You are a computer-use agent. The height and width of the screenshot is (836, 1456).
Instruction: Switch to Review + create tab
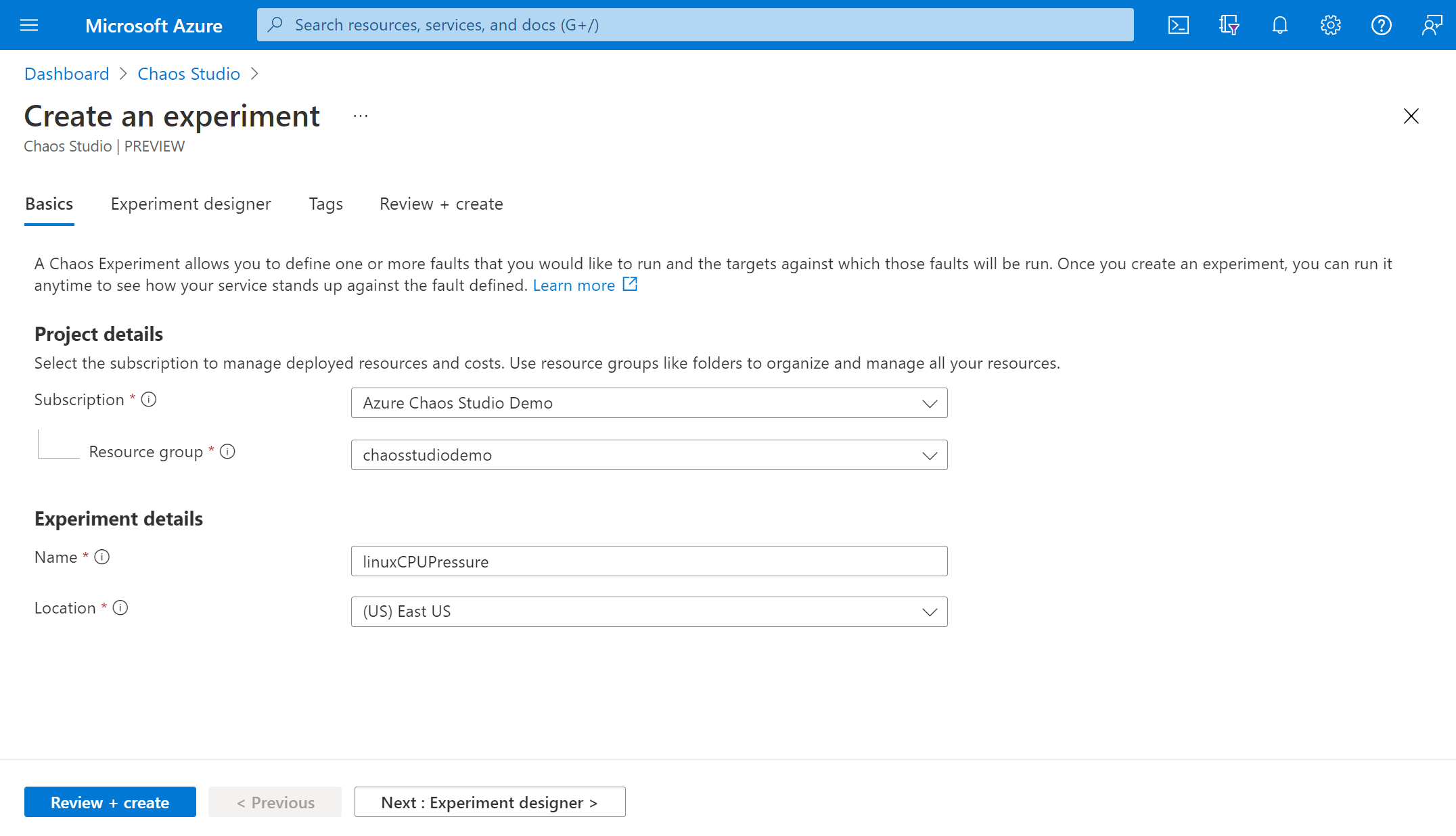441,203
